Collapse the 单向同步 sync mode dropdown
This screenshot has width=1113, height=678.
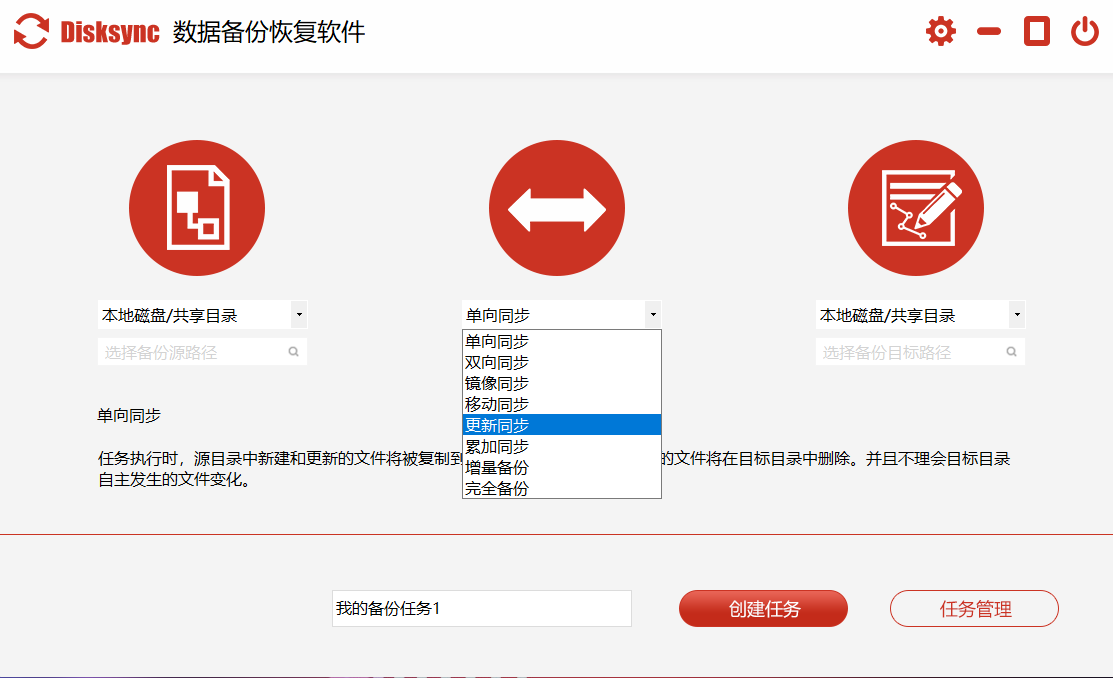pyautogui.click(x=653, y=315)
